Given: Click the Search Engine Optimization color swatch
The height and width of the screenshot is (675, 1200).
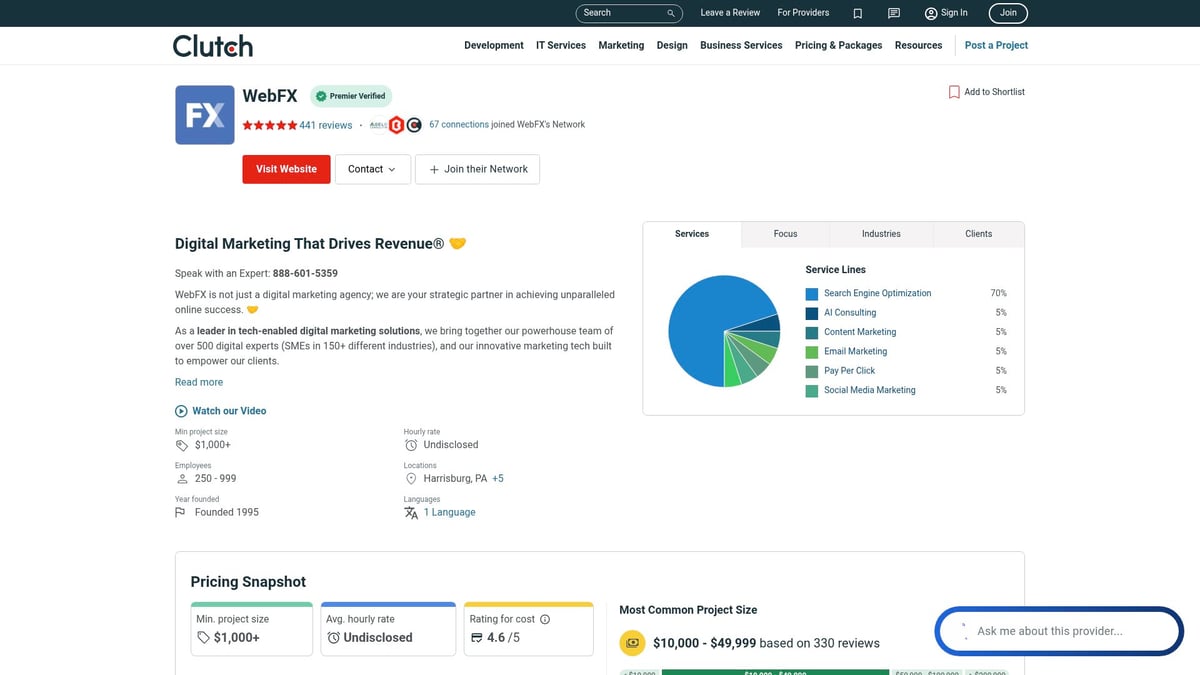Looking at the screenshot, I should tap(812, 293).
